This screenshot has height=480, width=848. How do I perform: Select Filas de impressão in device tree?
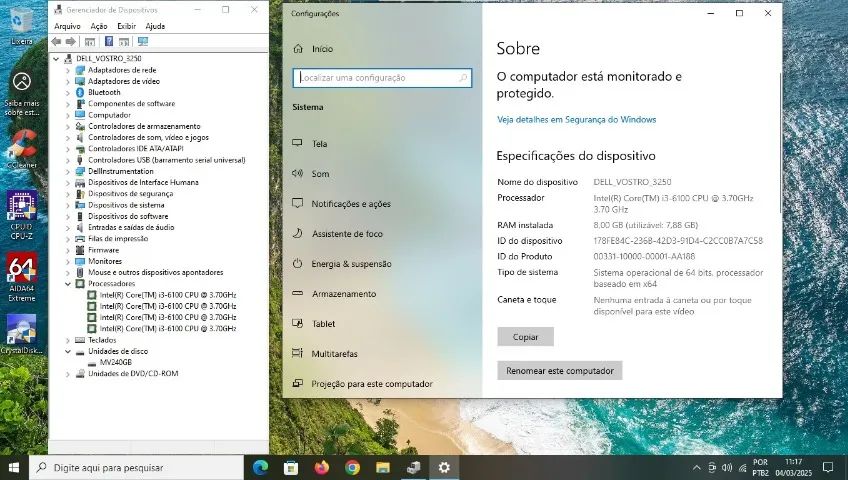coord(118,239)
